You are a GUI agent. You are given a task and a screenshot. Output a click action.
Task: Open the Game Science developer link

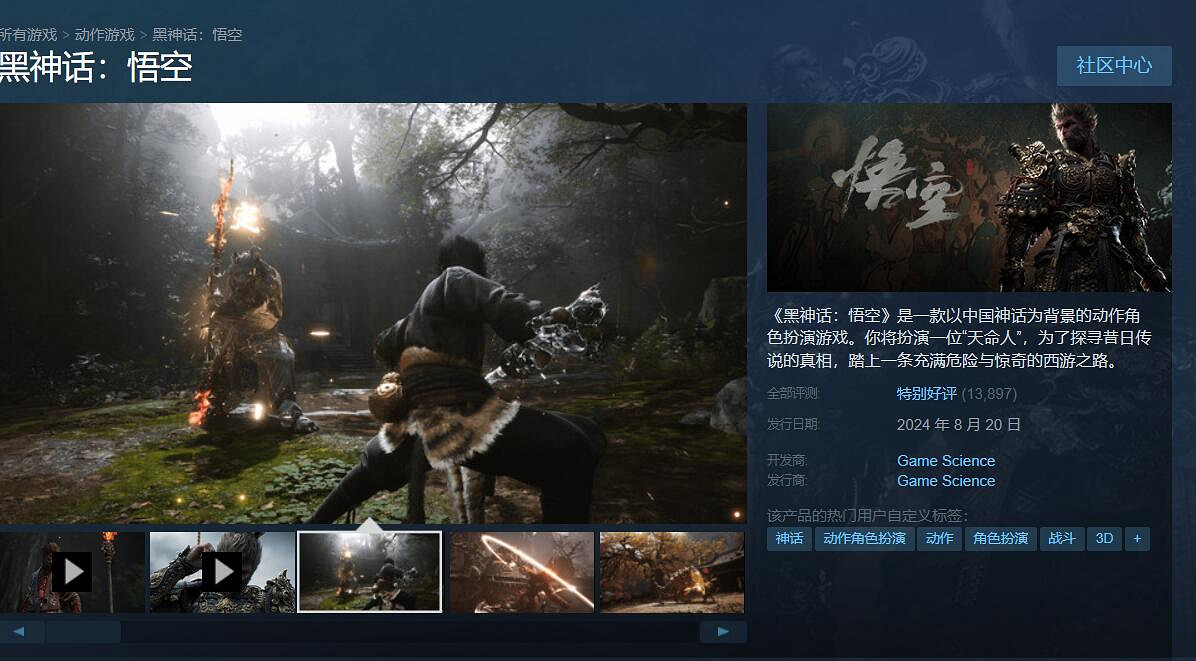[946, 461]
